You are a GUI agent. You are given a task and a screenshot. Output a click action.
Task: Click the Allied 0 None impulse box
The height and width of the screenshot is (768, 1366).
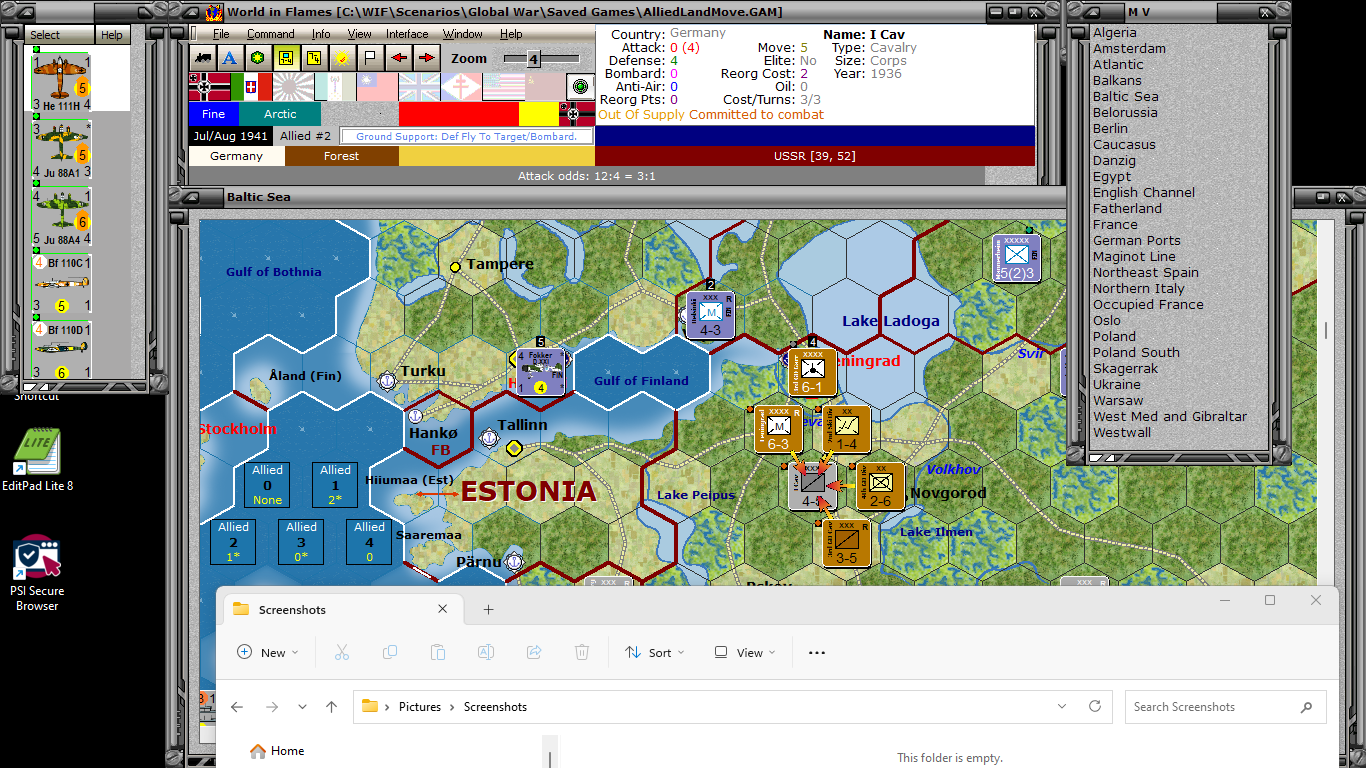click(x=267, y=485)
